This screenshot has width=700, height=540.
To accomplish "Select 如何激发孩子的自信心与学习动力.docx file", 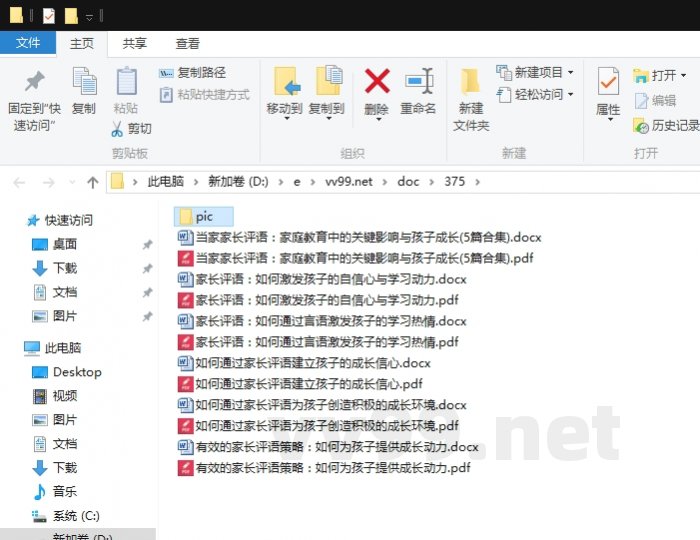I will pos(322,279).
